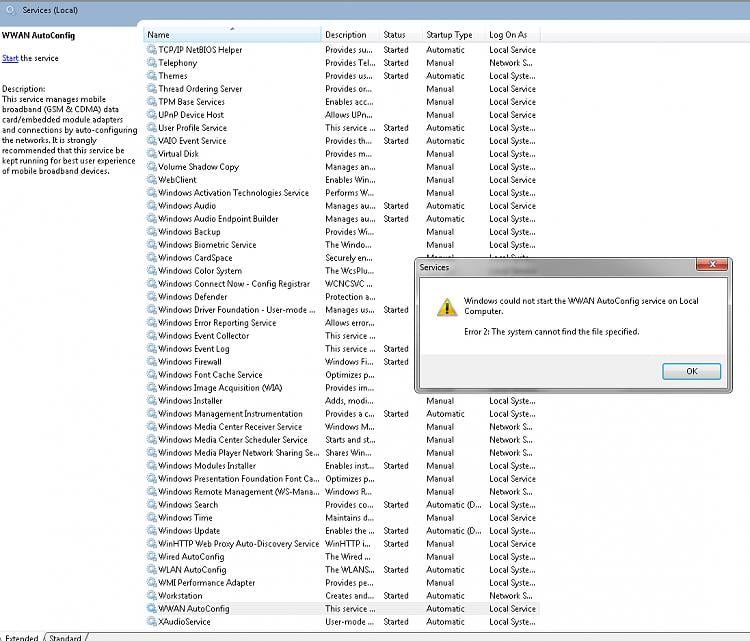
Task: Select the Windows Audio Endpoint Builder name
Action: point(218,219)
